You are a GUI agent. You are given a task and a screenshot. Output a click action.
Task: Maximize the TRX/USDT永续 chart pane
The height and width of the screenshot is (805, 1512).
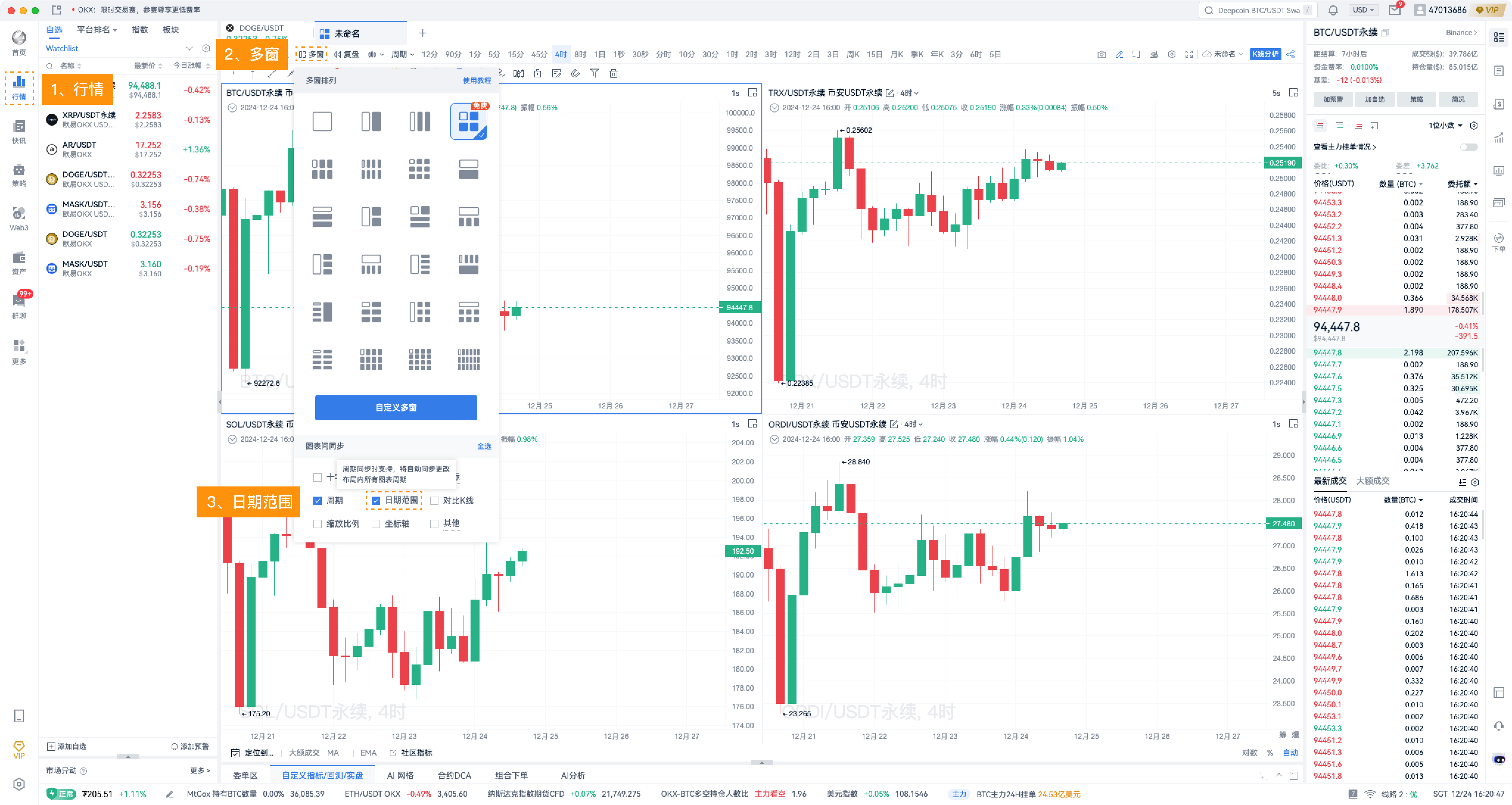pyautogui.click(x=1292, y=93)
